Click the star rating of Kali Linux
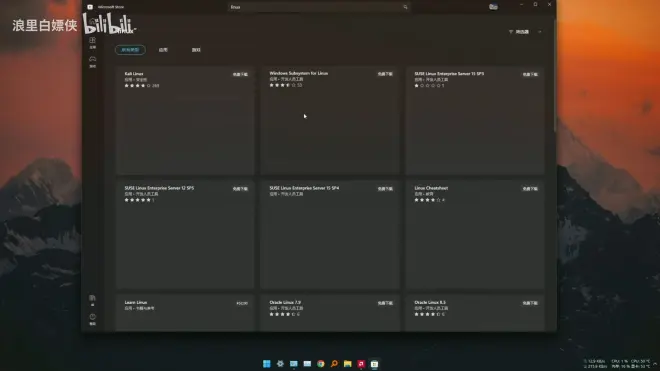 point(138,85)
